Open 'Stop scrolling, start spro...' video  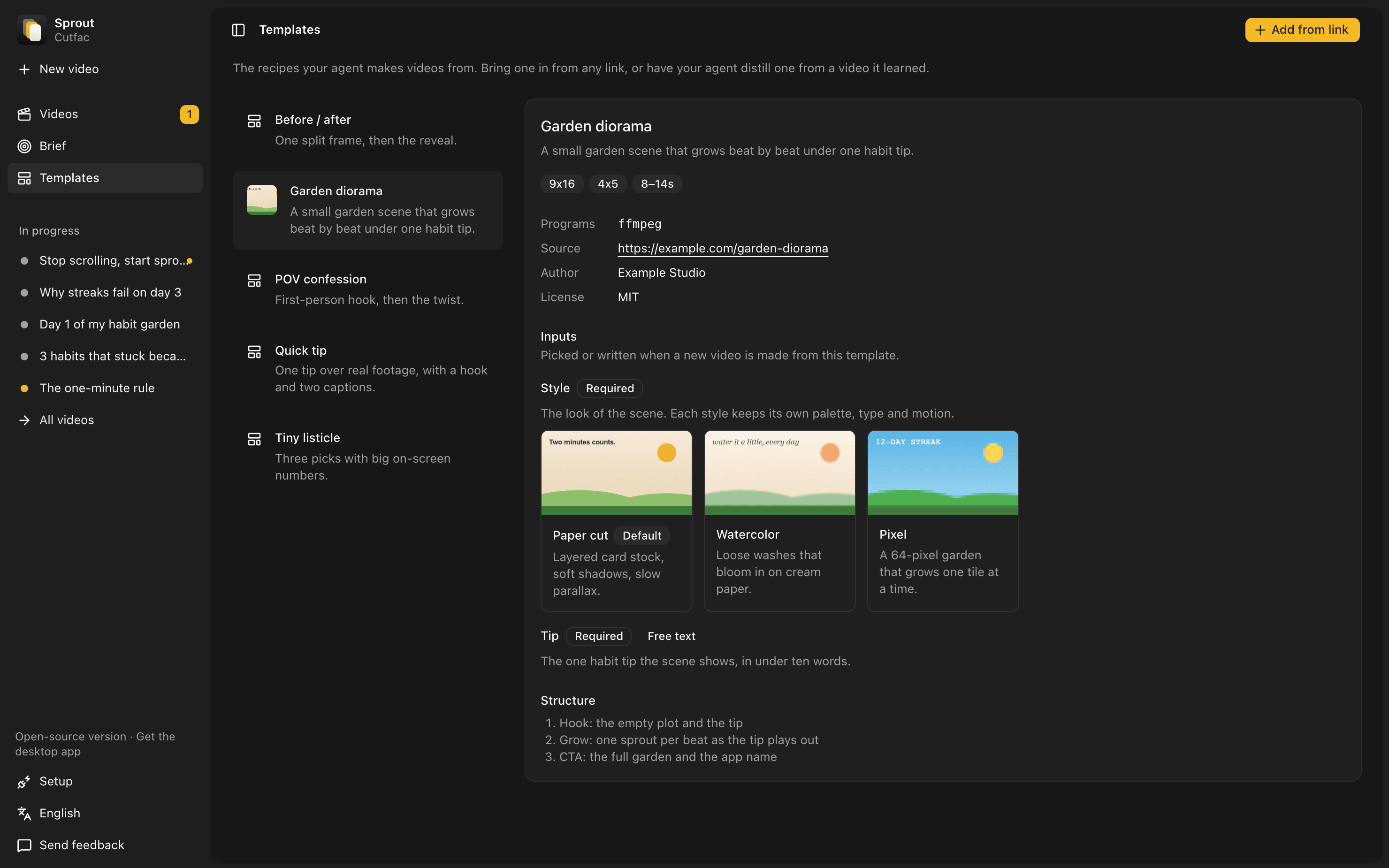[105, 260]
